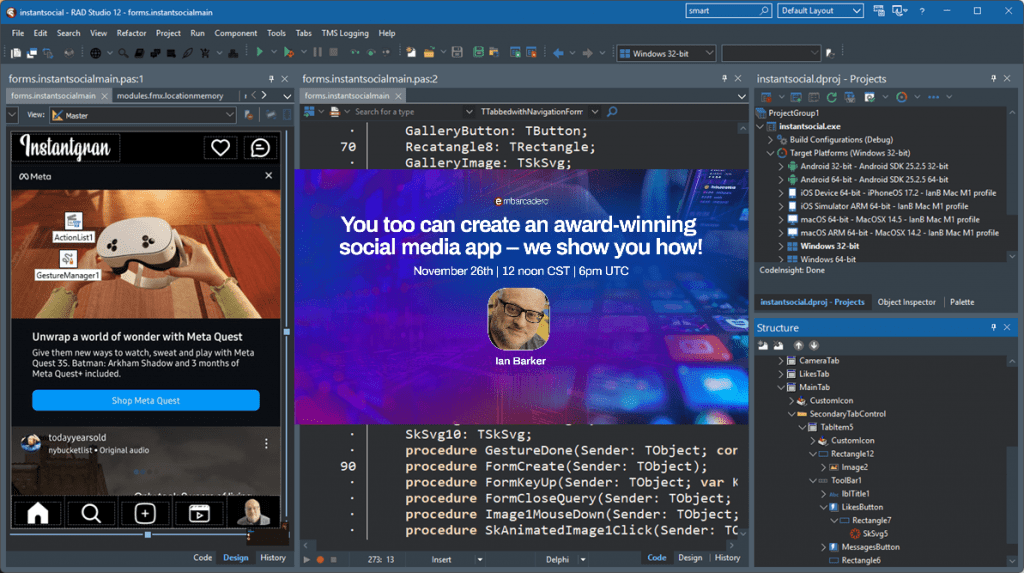Close the Meta ad banner
This screenshot has width=1024, height=573.
coord(268,176)
